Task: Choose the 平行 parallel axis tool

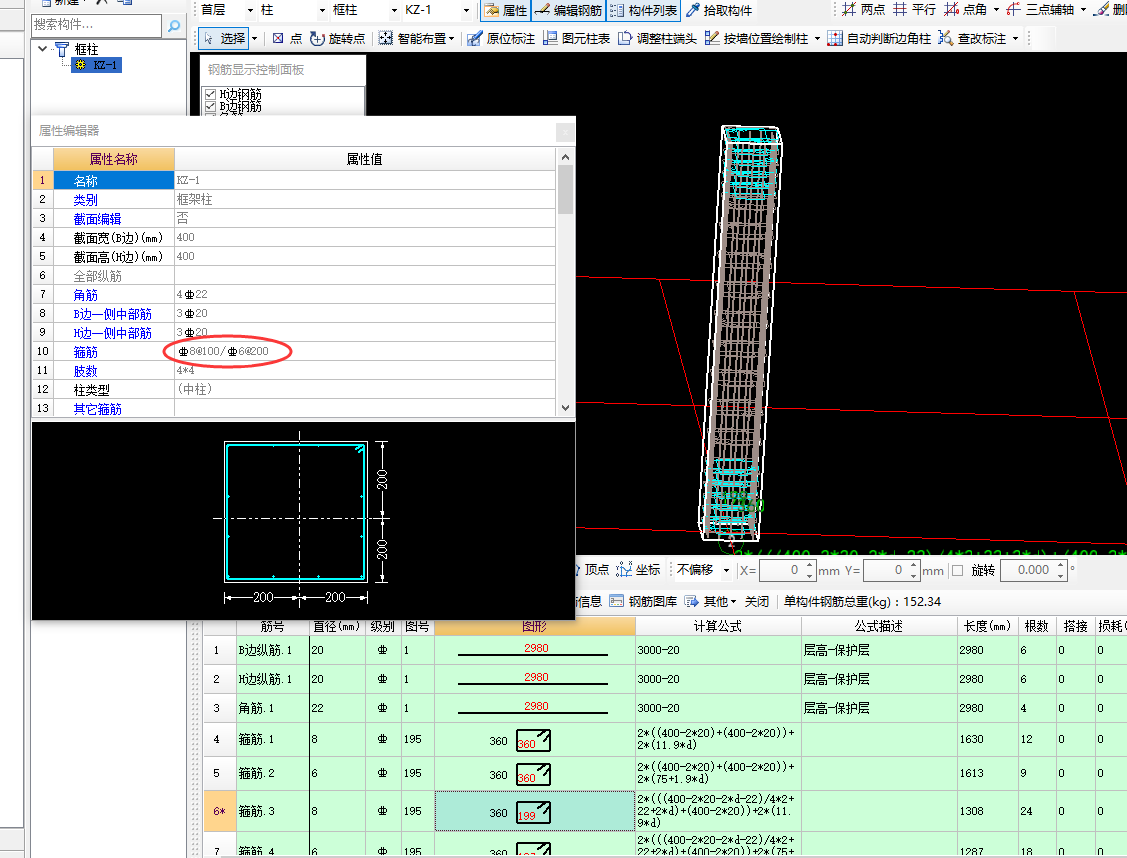Action: tap(914, 9)
